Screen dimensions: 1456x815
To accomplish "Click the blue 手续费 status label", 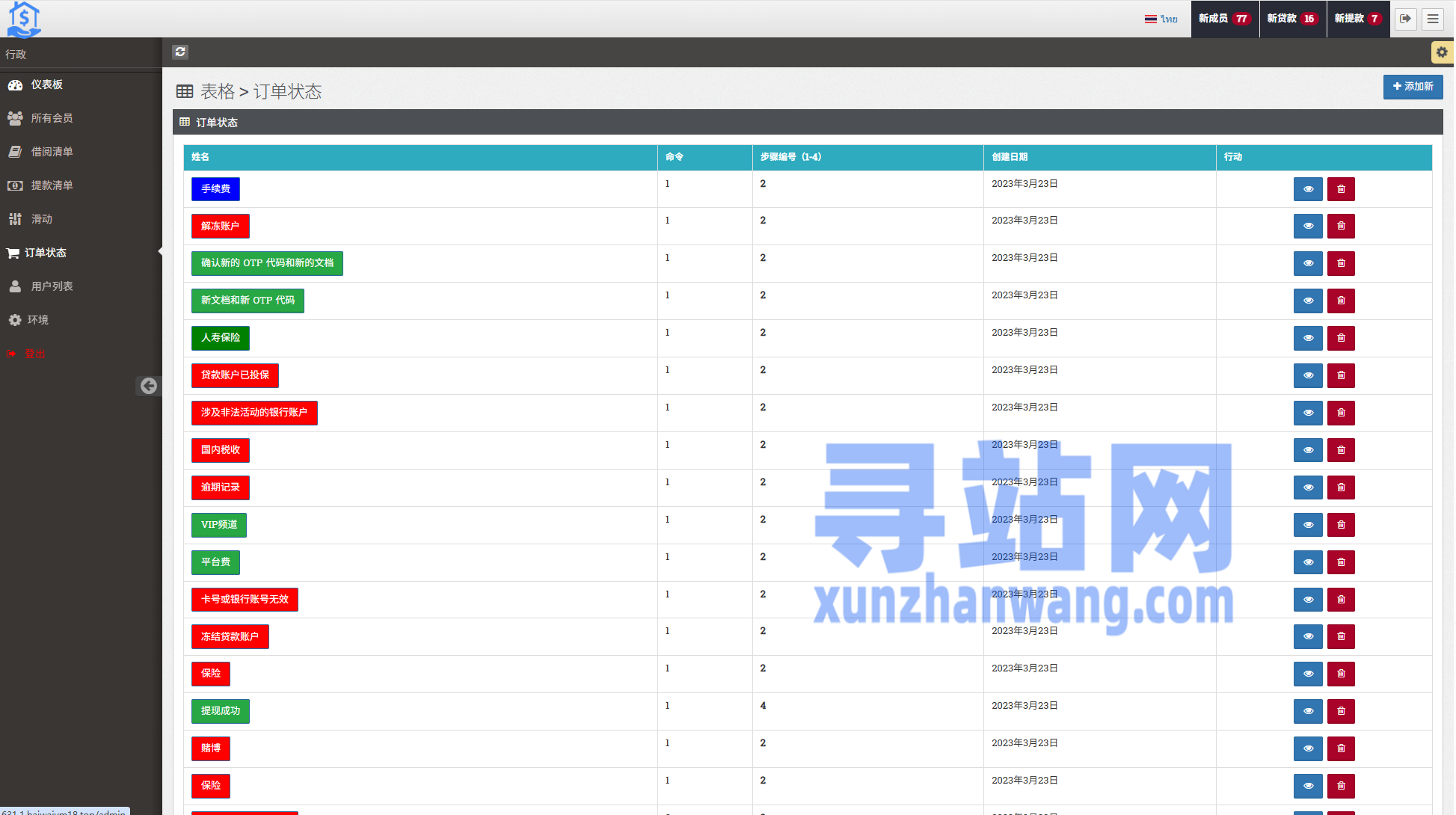I will [215, 189].
